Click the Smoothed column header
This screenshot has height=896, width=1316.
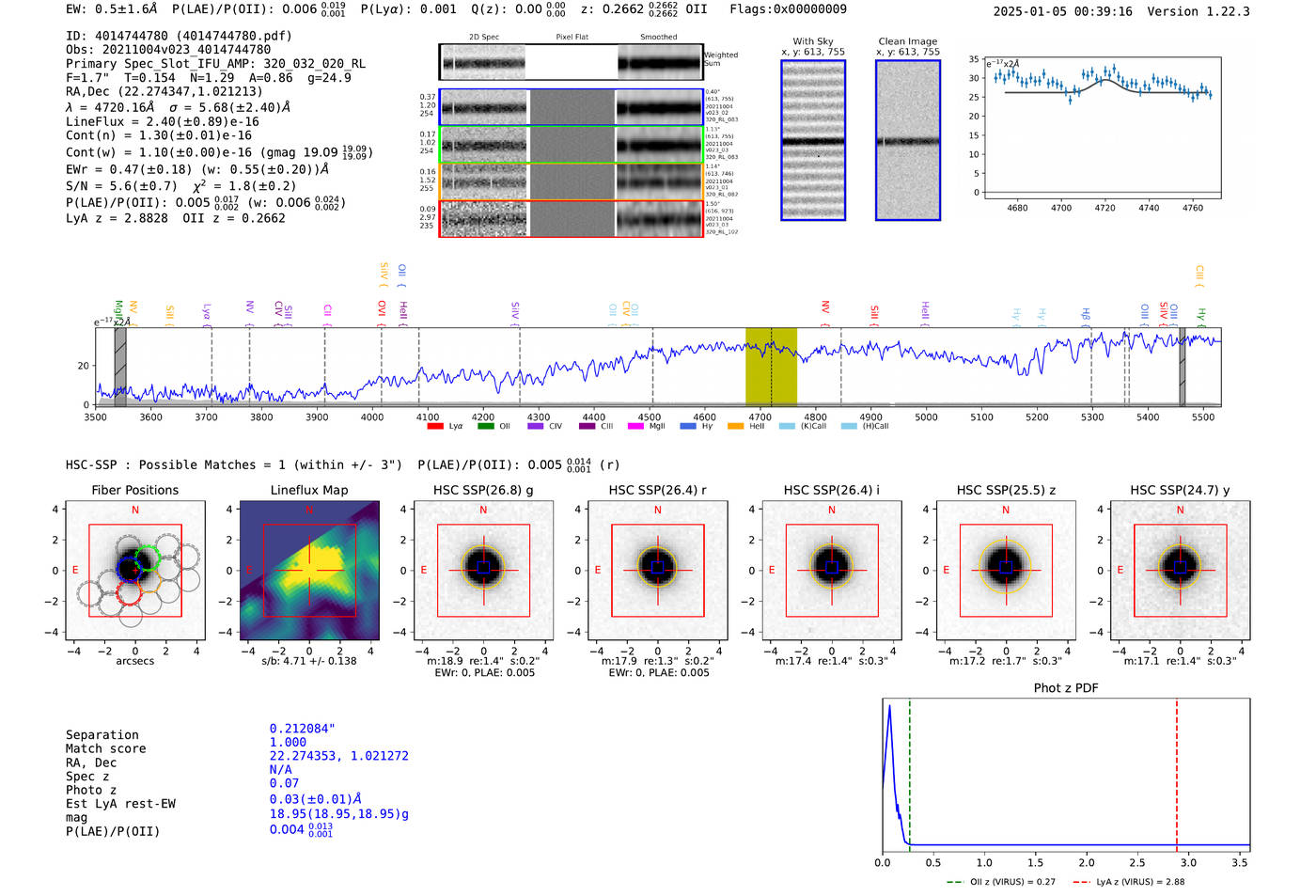659,37
